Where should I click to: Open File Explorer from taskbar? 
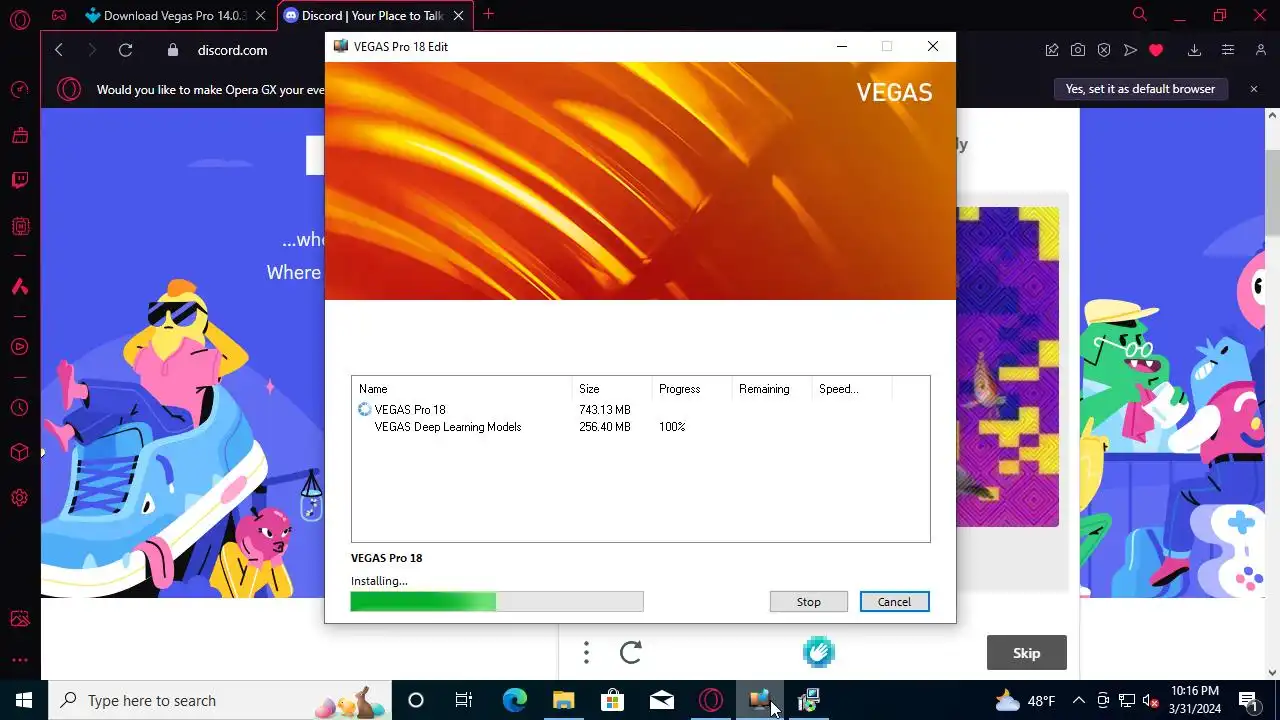coord(563,700)
